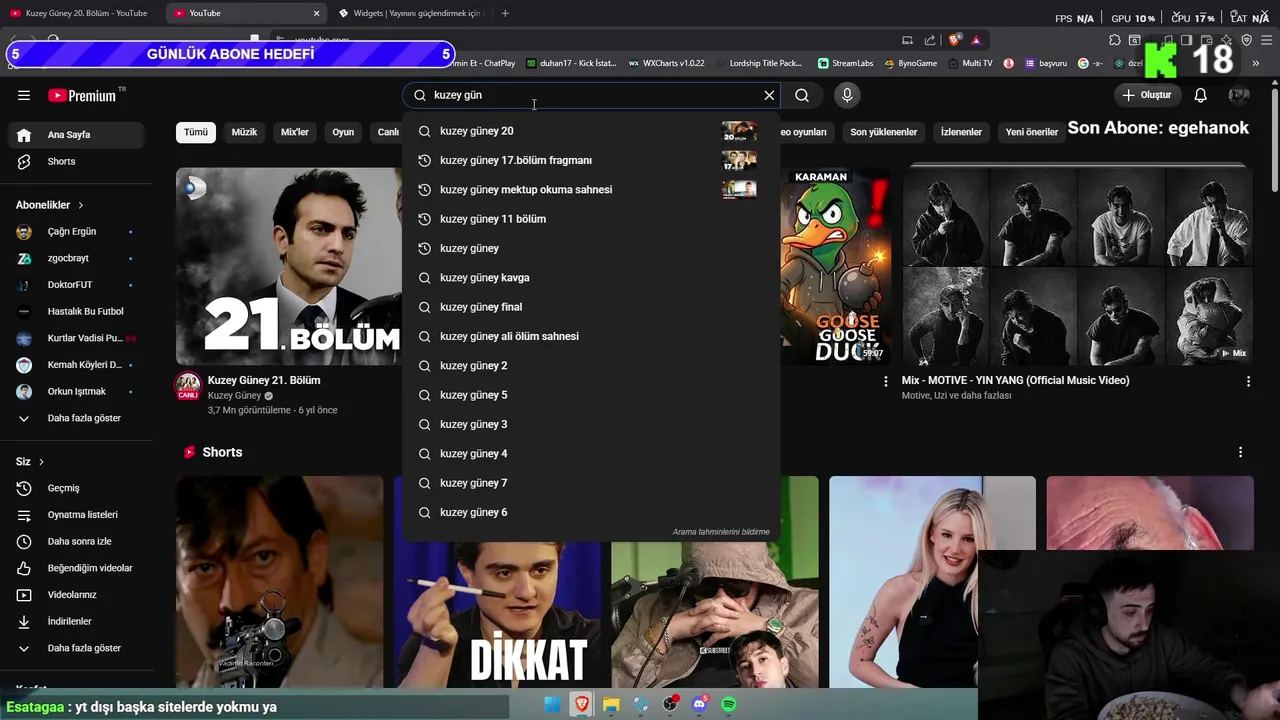Open the DİKKAT short thumbnail
The image size is (1280, 720).
pos(497,582)
